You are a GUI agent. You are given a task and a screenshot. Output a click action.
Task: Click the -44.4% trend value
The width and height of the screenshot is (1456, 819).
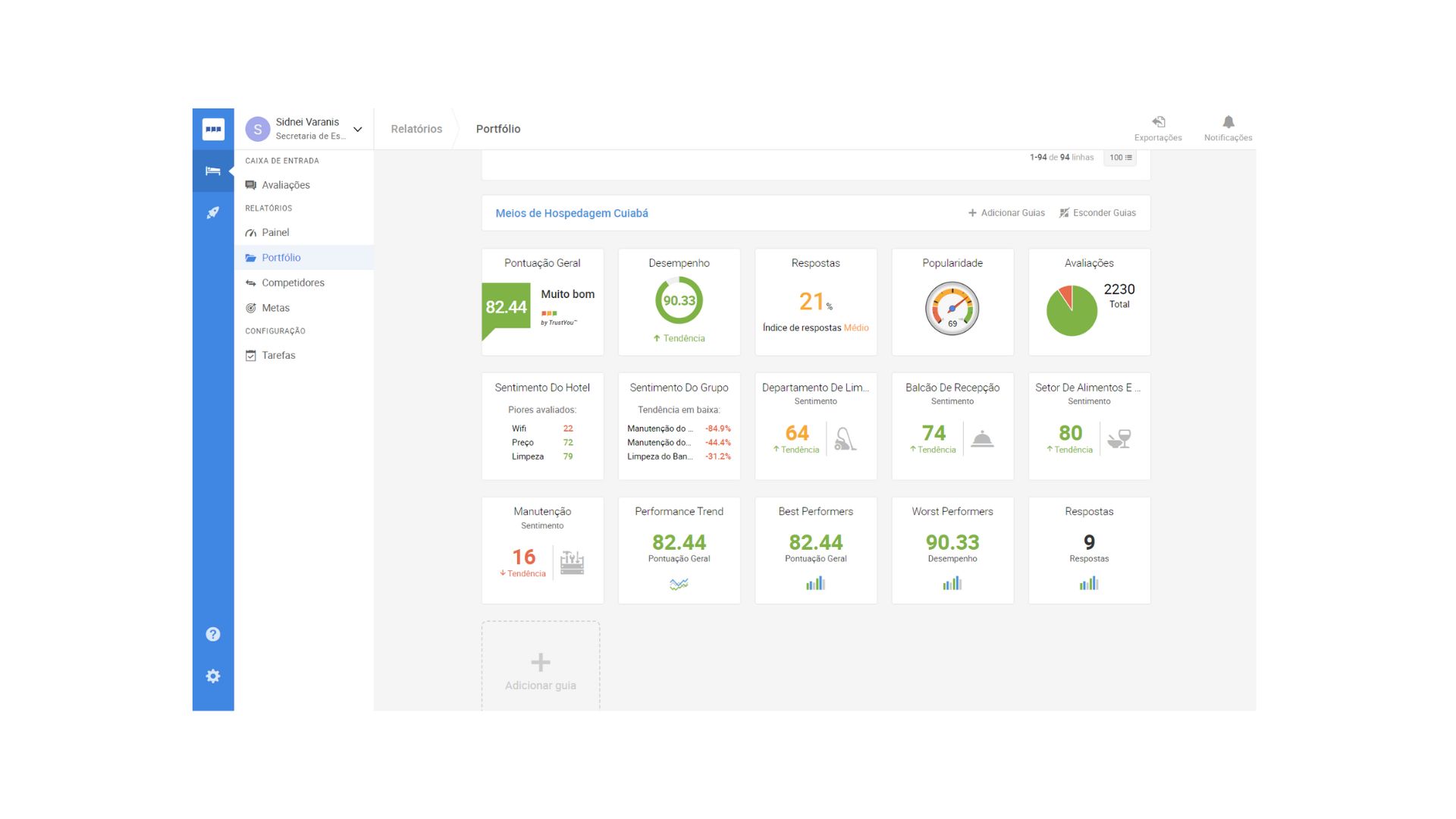[x=718, y=443]
